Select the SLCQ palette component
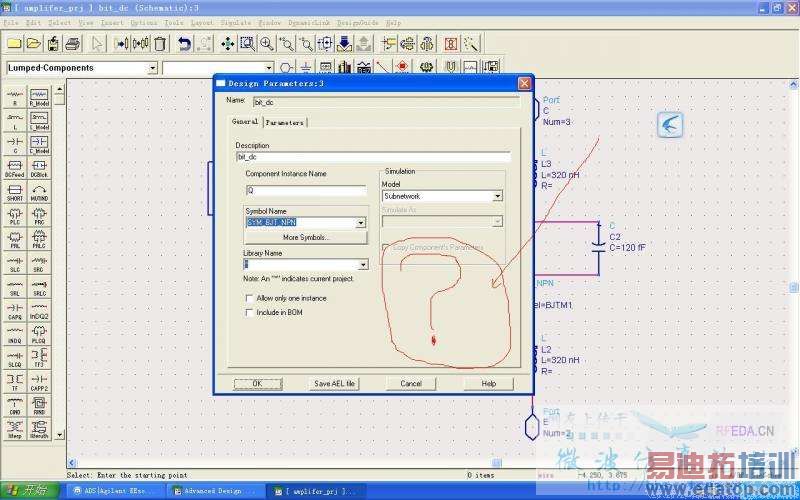This screenshot has width=800, height=500. (x=15, y=358)
